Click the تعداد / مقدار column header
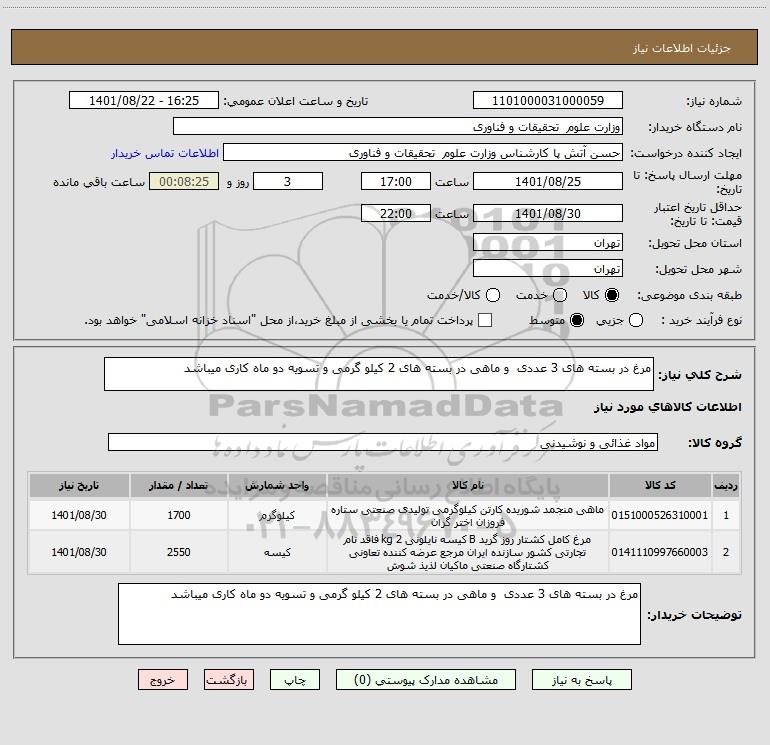Image resolution: width=770 pixels, height=745 pixels. pyautogui.click(x=179, y=485)
